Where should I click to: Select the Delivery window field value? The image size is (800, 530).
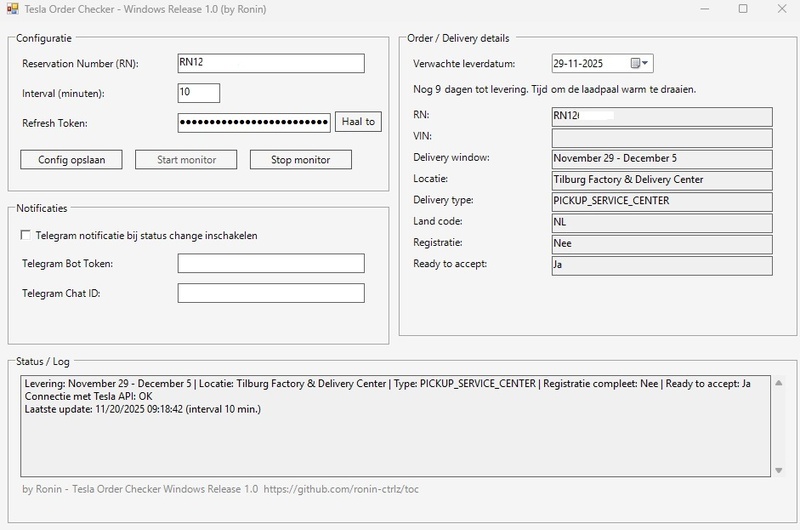point(662,159)
